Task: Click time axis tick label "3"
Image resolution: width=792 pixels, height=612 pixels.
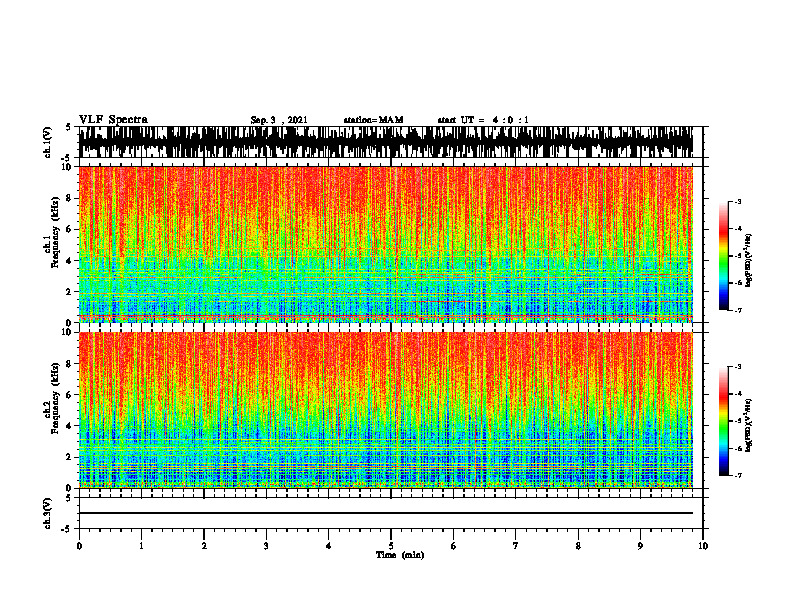Action: (x=266, y=546)
